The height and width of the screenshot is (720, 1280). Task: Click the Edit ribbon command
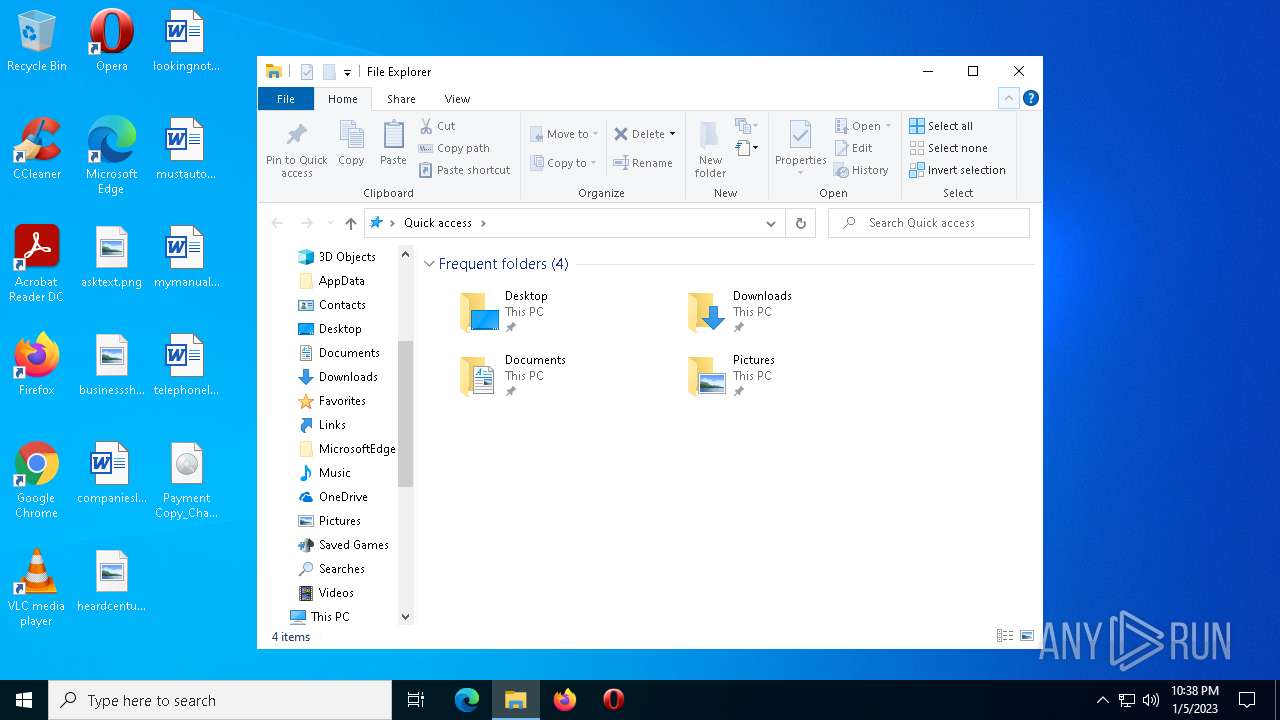854,148
